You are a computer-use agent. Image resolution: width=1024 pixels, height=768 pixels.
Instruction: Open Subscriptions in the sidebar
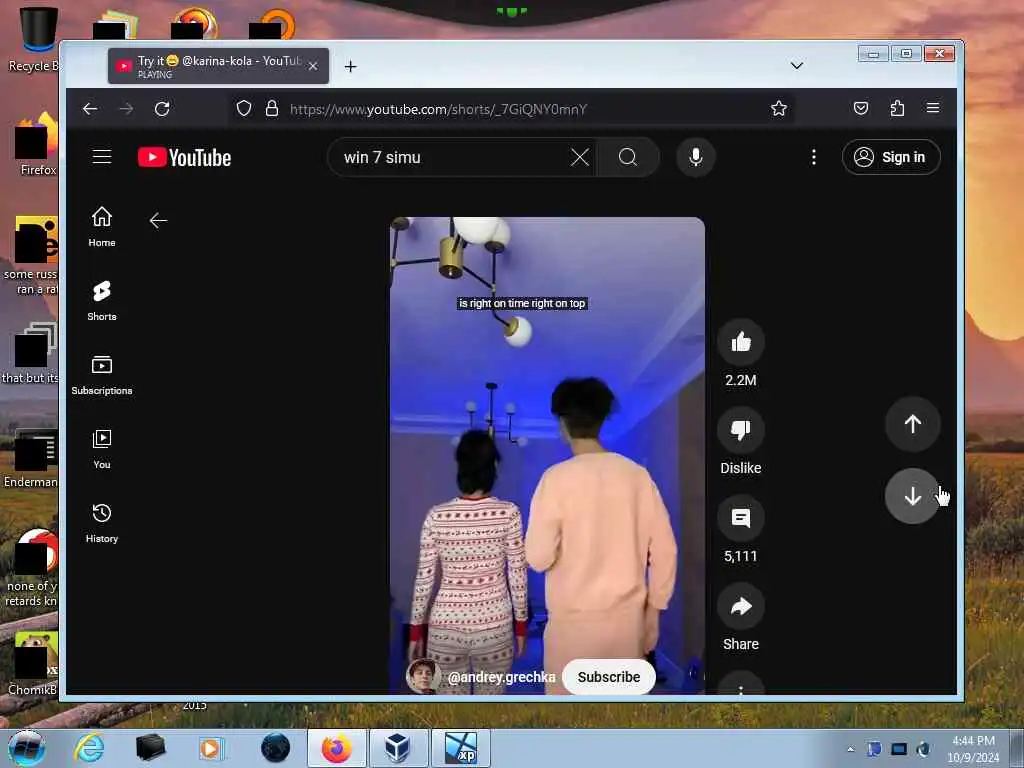tap(102, 375)
